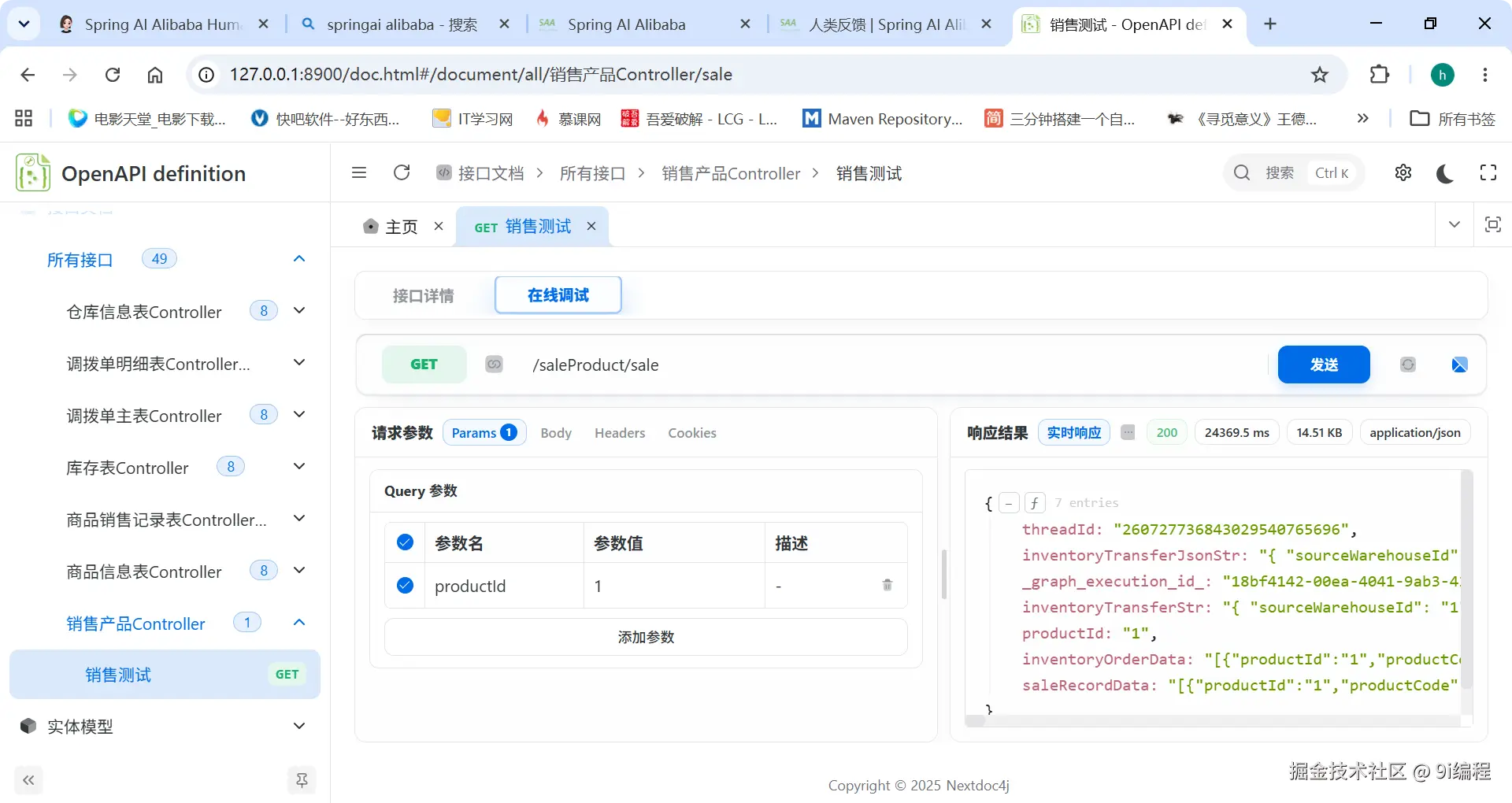Expand 商品销售记录表Controller group

coord(299,519)
